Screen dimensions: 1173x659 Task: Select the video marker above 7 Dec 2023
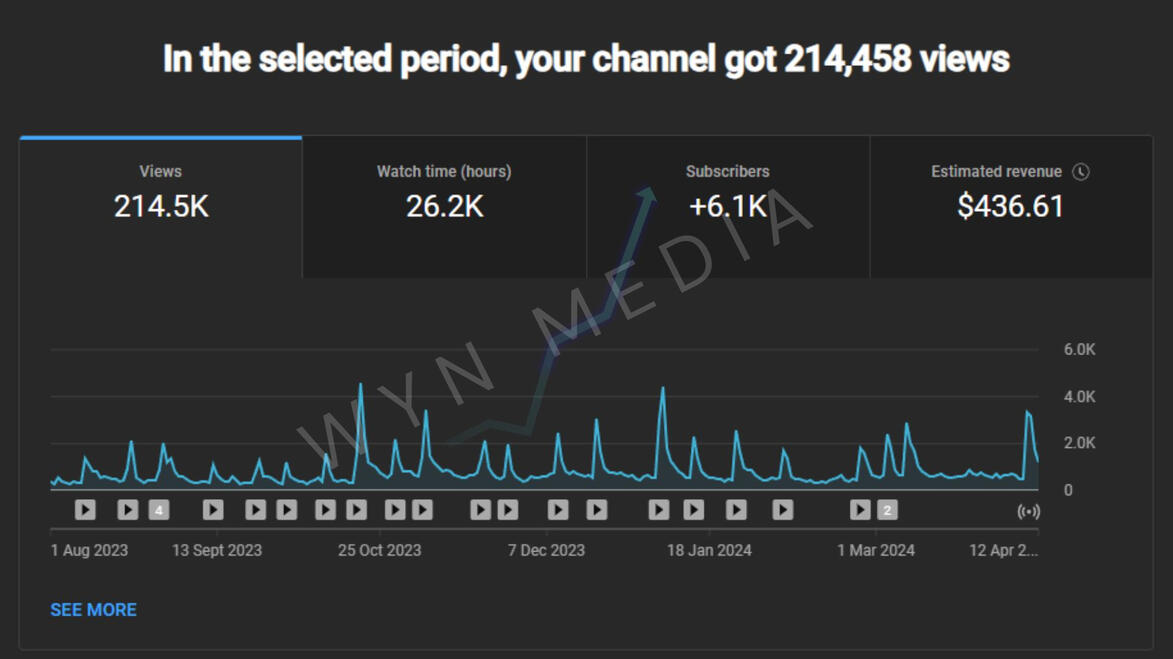[x=558, y=511]
